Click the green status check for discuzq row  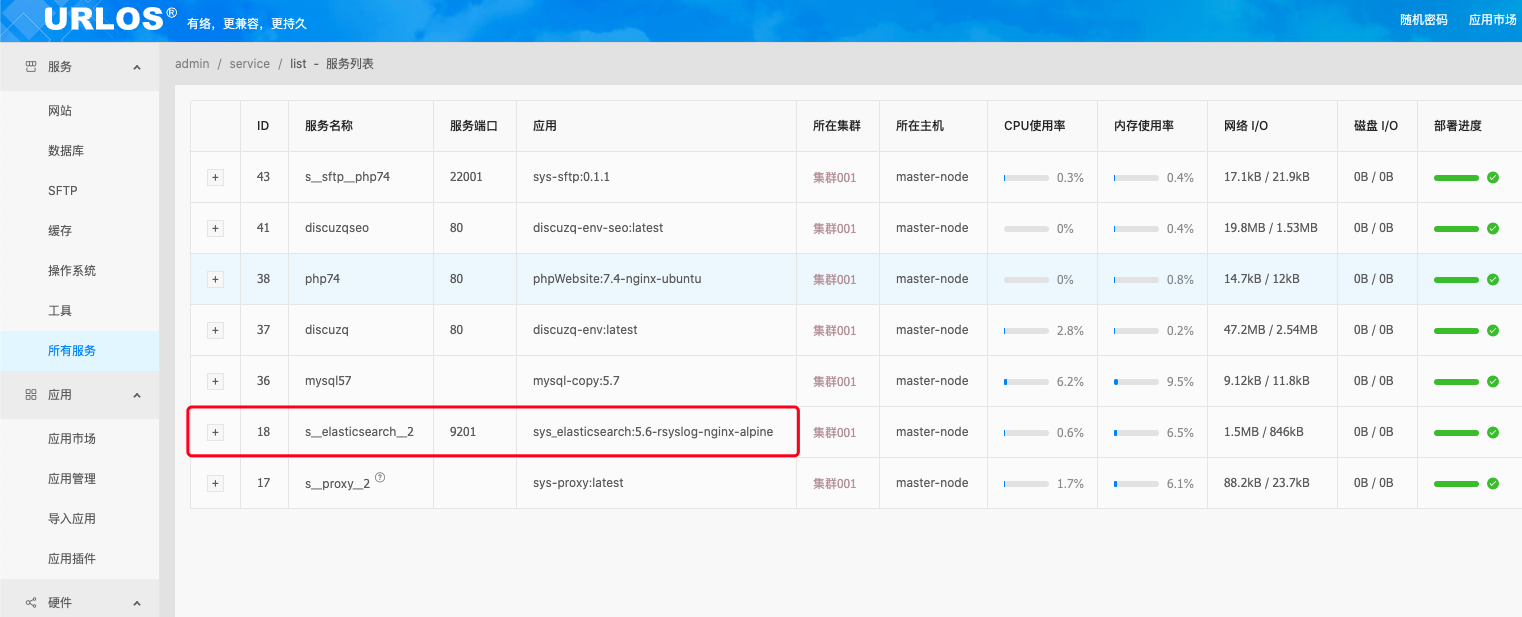tap(1492, 331)
